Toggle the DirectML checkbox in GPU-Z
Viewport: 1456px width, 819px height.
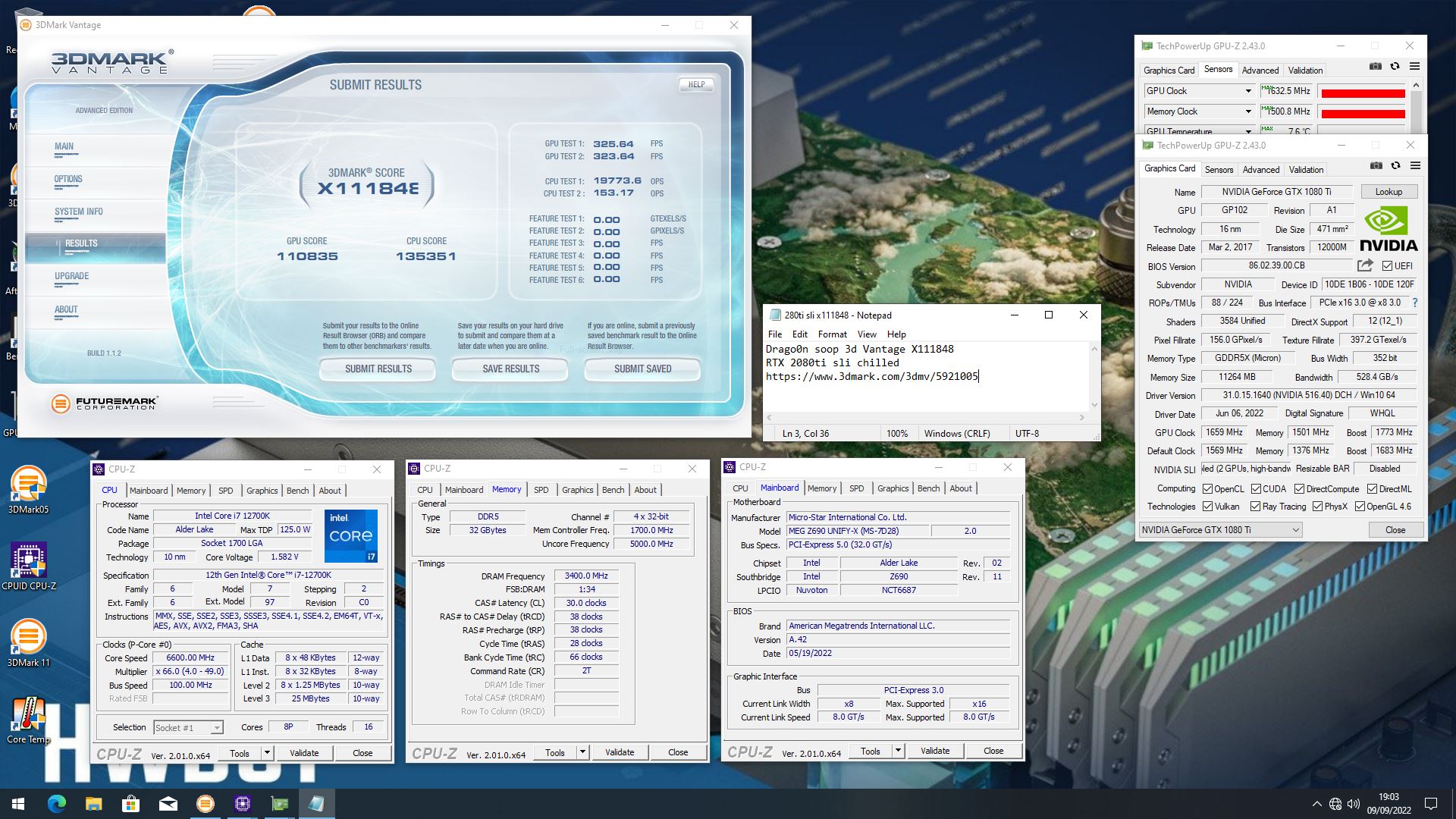coord(1372,488)
